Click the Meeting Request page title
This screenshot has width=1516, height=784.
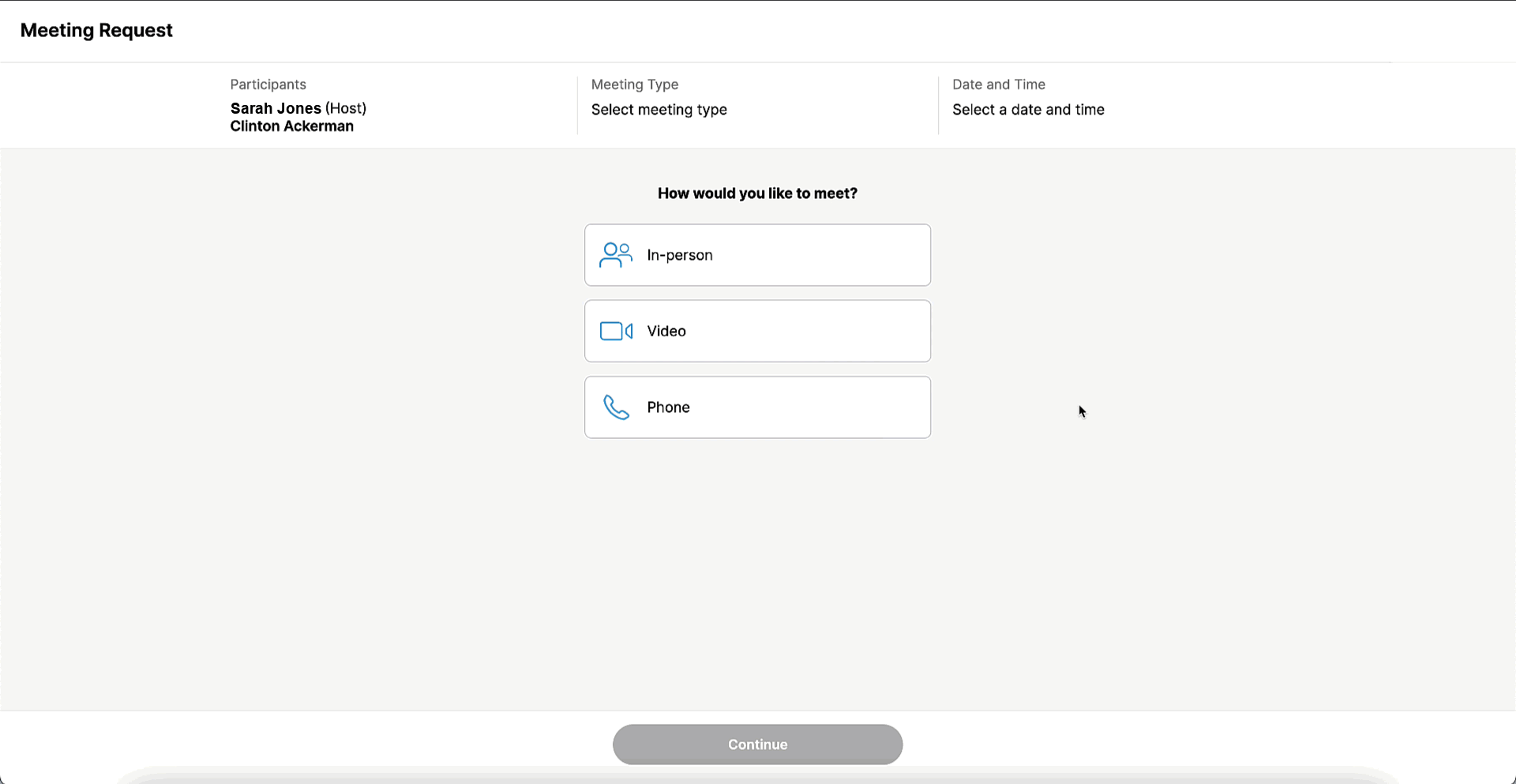[x=96, y=30]
